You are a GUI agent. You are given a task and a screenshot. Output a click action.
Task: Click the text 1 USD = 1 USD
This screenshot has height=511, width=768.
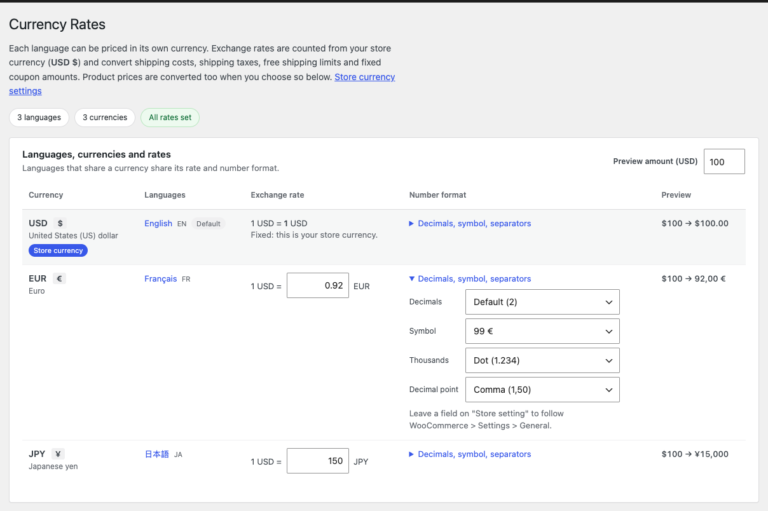click(x=279, y=223)
